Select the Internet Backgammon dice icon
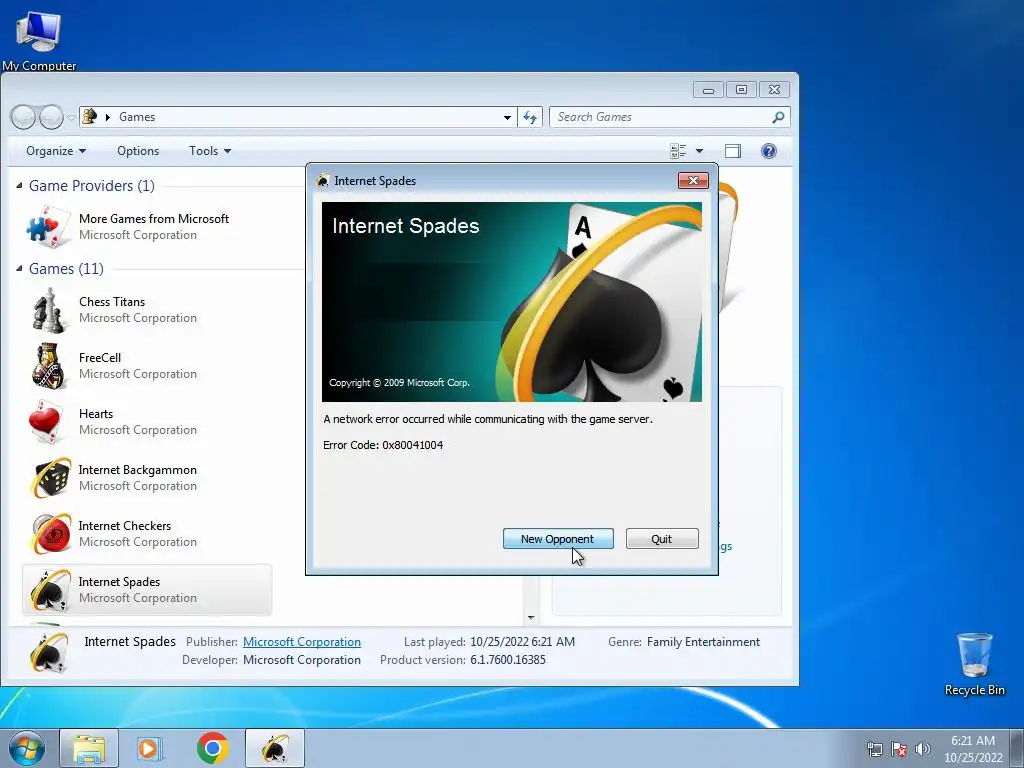 click(50, 477)
